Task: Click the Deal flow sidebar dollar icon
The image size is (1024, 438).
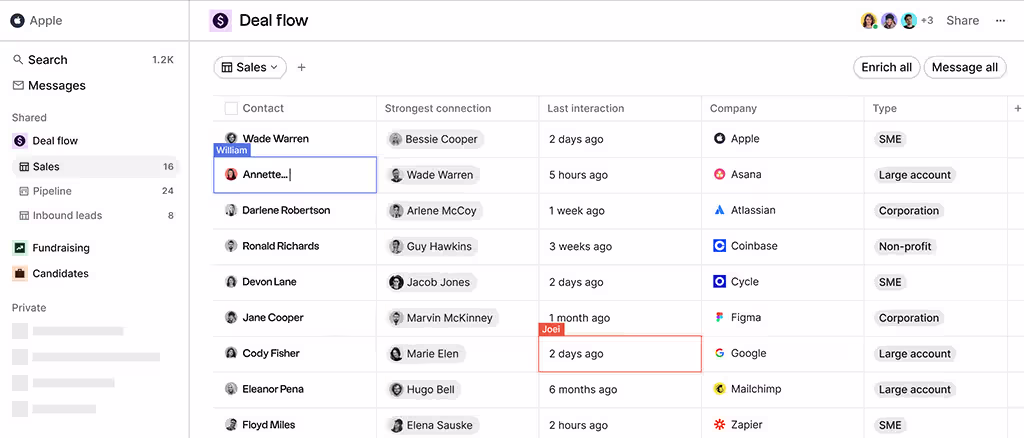Action: [x=20, y=141]
